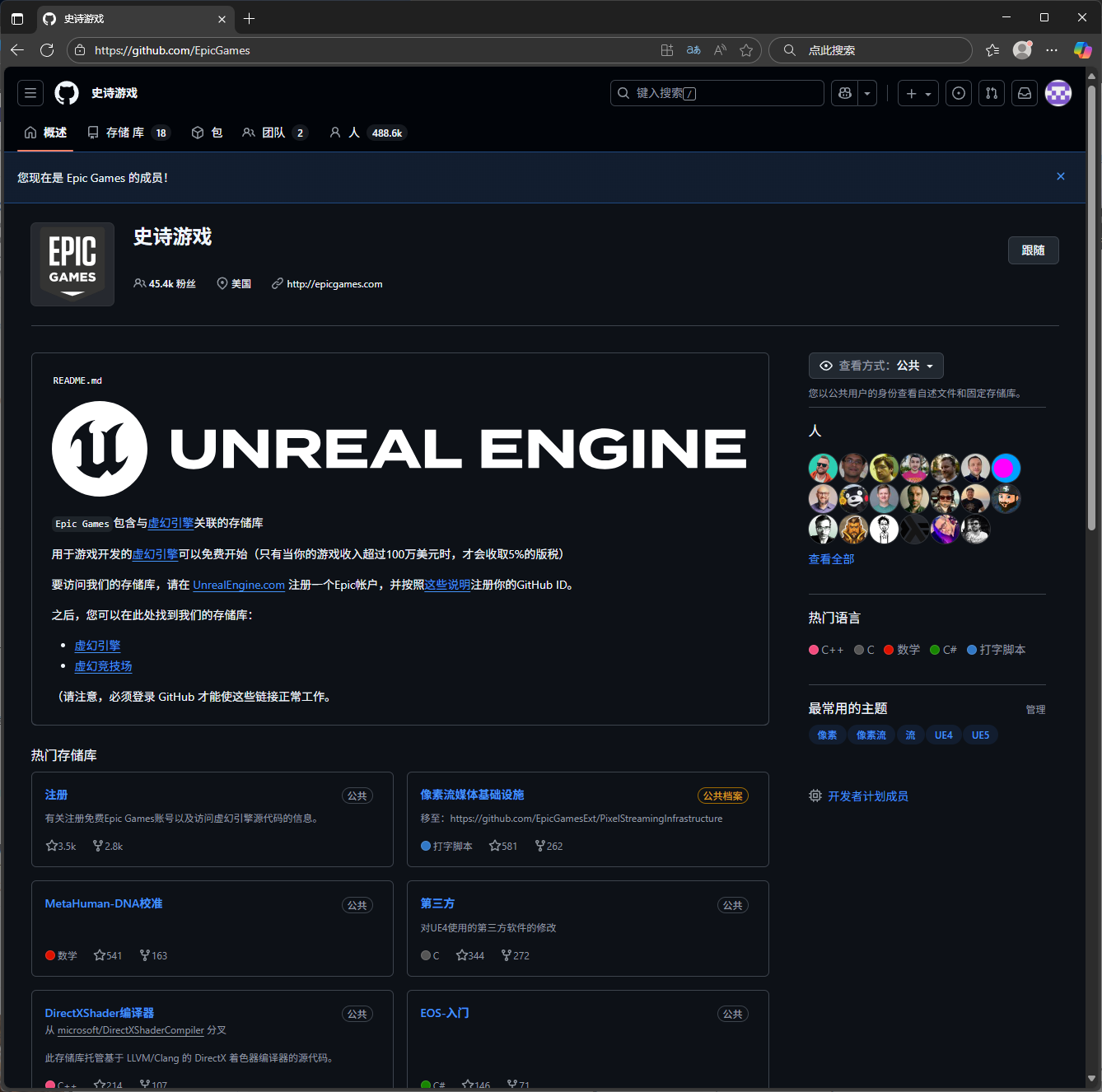Select the 像素 topic tag
Image resolution: width=1102 pixels, height=1092 pixels.
pos(827,735)
